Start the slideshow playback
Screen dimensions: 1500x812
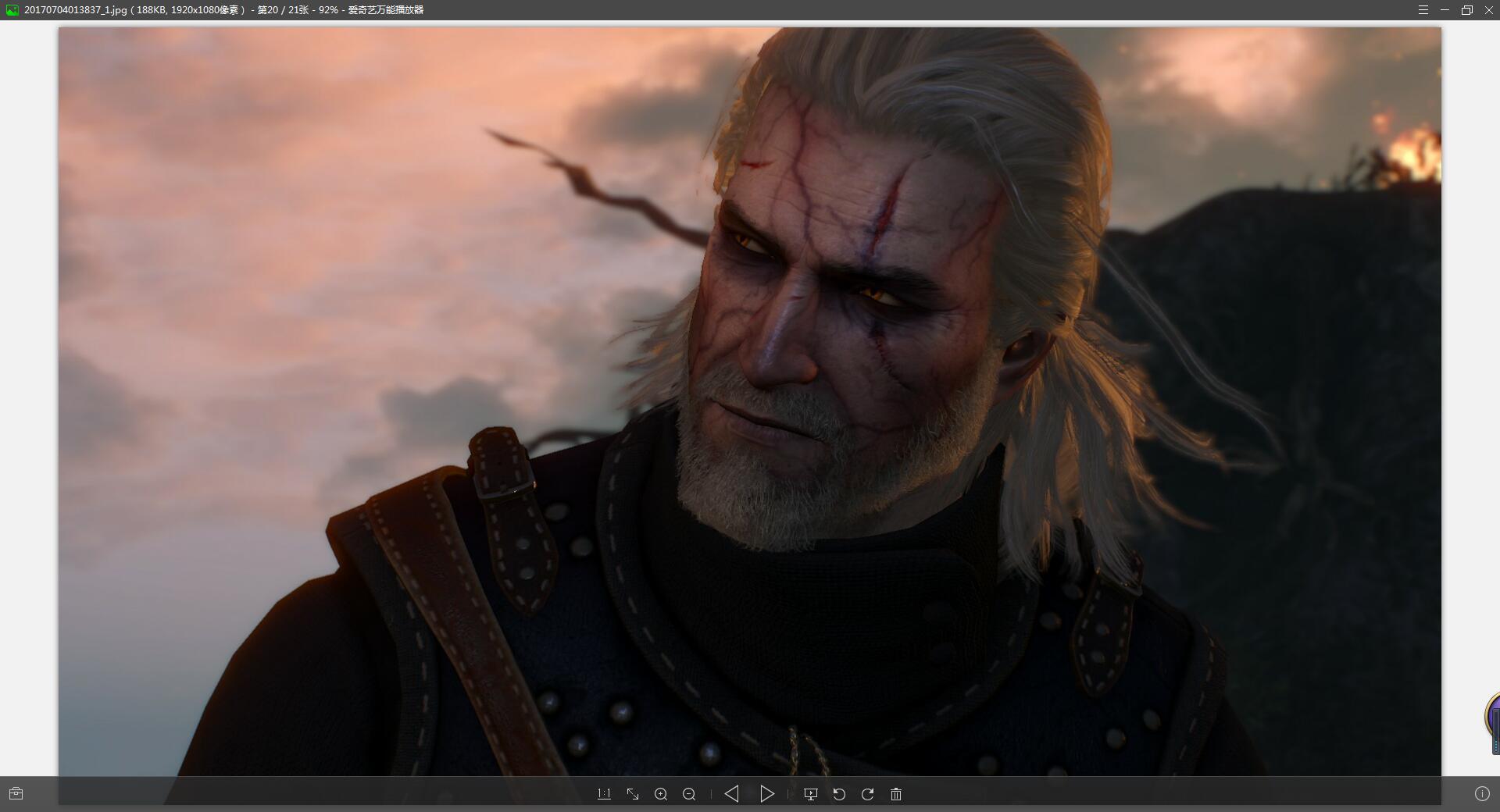pos(811,794)
